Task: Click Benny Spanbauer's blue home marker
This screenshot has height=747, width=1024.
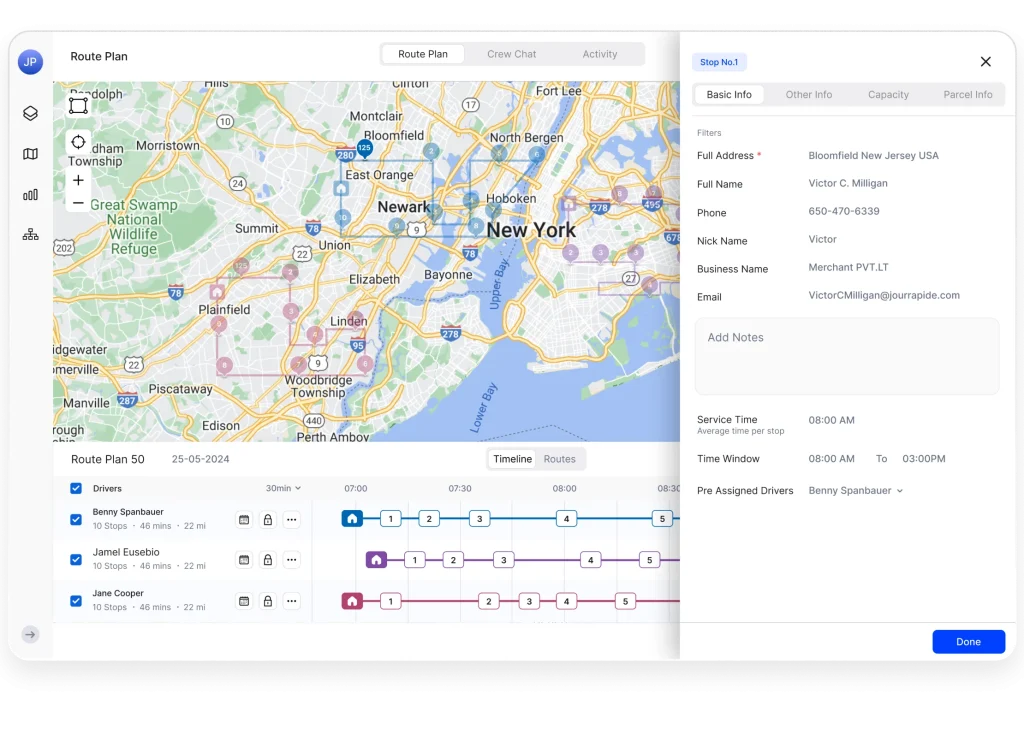Action: (352, 518)
